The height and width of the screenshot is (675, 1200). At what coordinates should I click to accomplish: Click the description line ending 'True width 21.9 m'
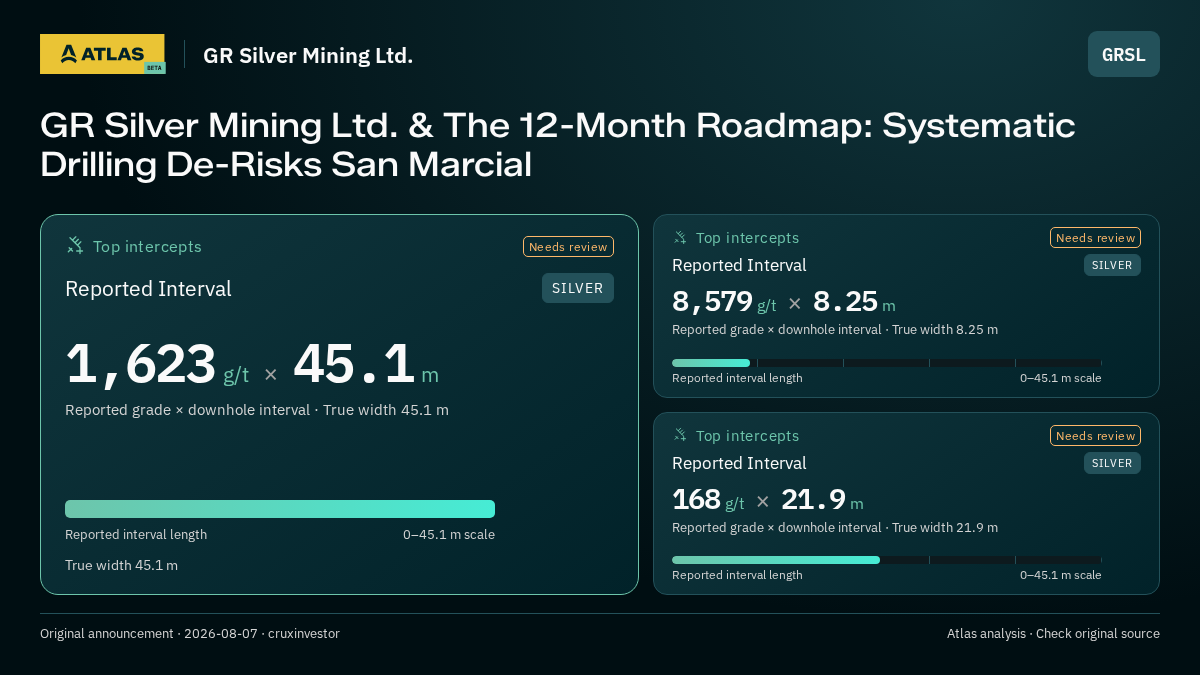click(835, 528)
